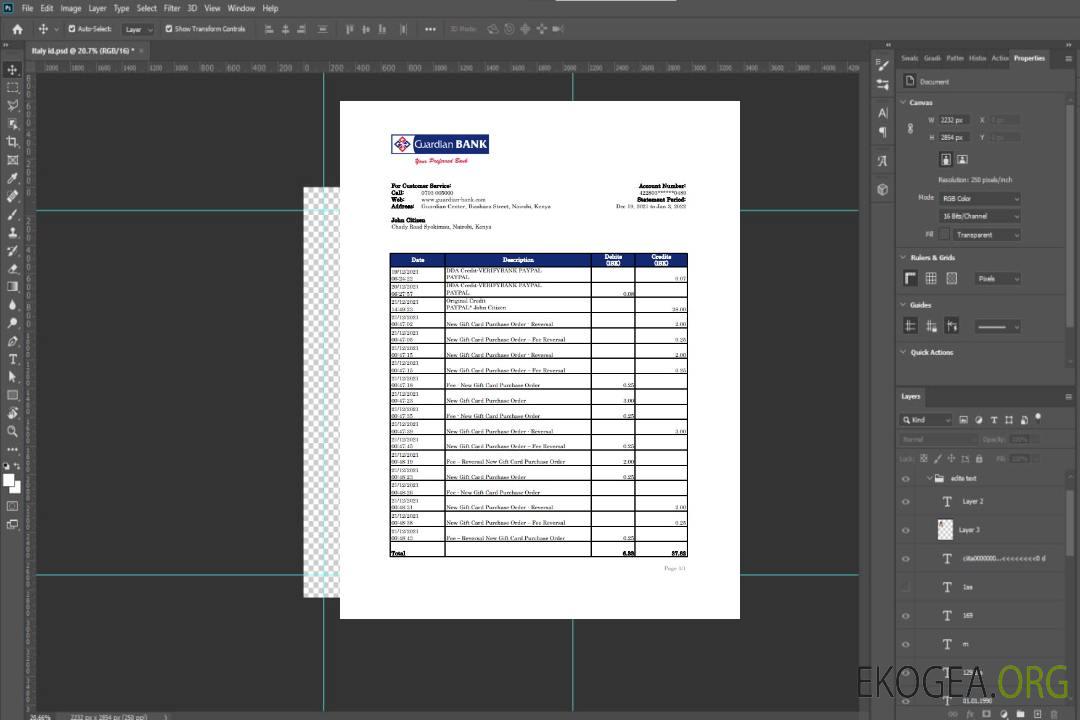The height and width of the screenshot is (720, 1080).
Task: Select the 'Layer 2' text layer row
Action: pyautogui.click(x=981, y=502)
